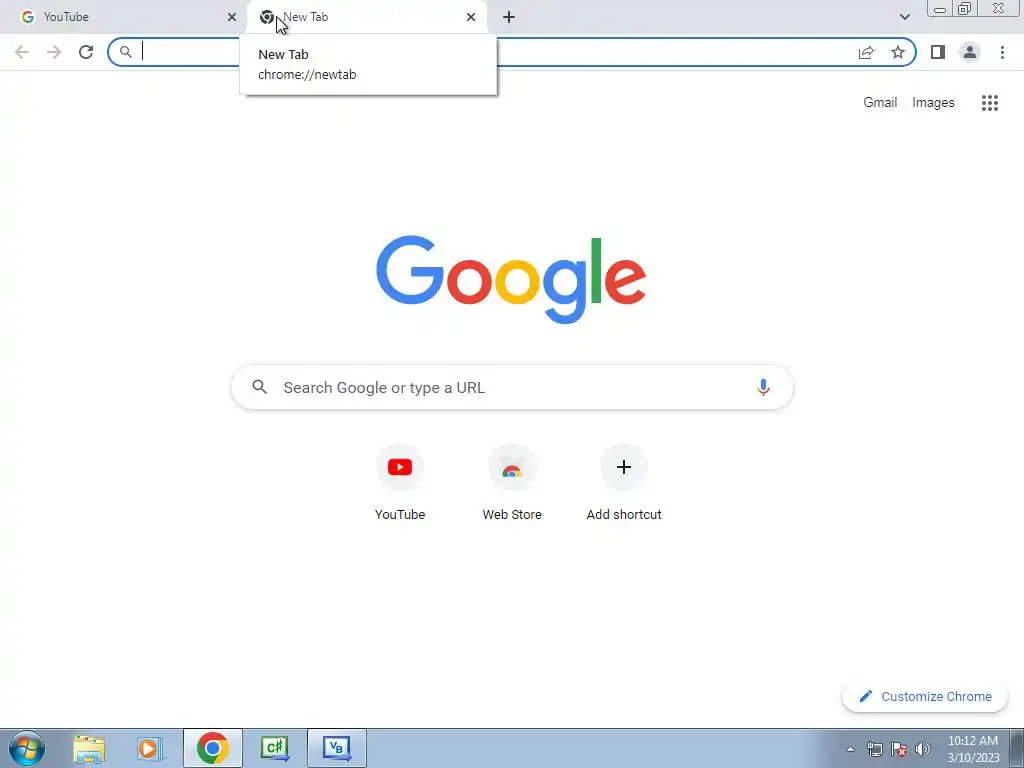Click the back navigation arrow
Screen dimensions: 1024x768
[22, 52]
